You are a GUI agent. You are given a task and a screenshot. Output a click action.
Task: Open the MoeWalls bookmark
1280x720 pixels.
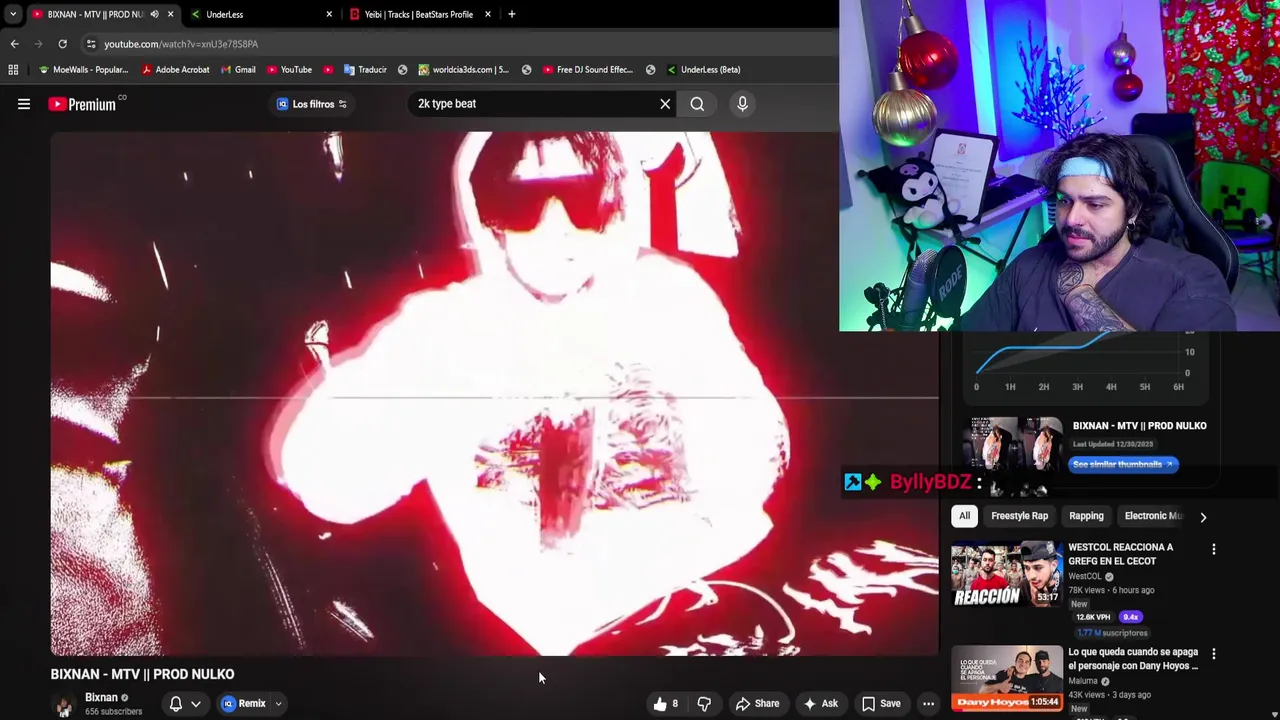(x=82, y=70)
